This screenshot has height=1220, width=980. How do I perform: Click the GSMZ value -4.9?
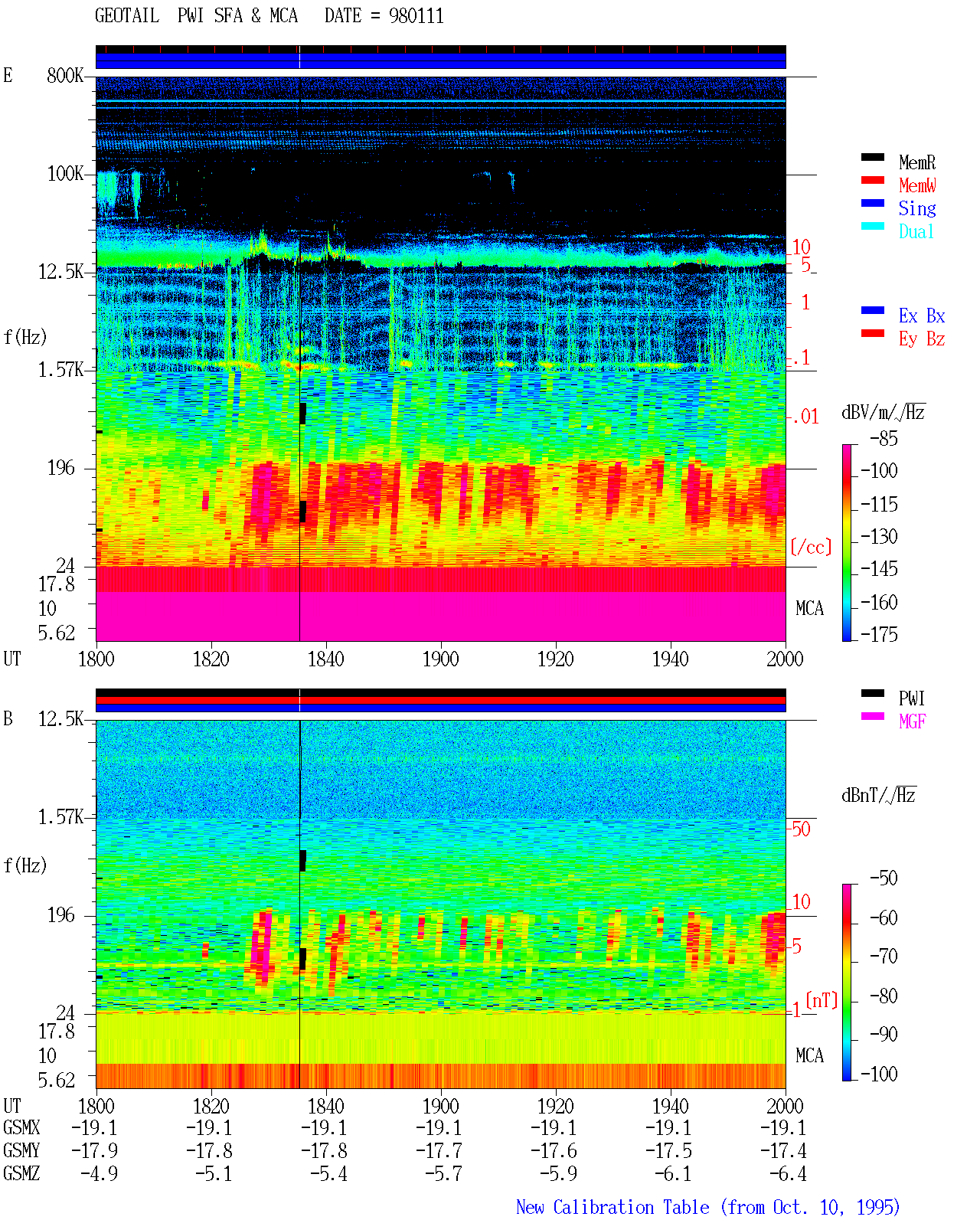99,1173
